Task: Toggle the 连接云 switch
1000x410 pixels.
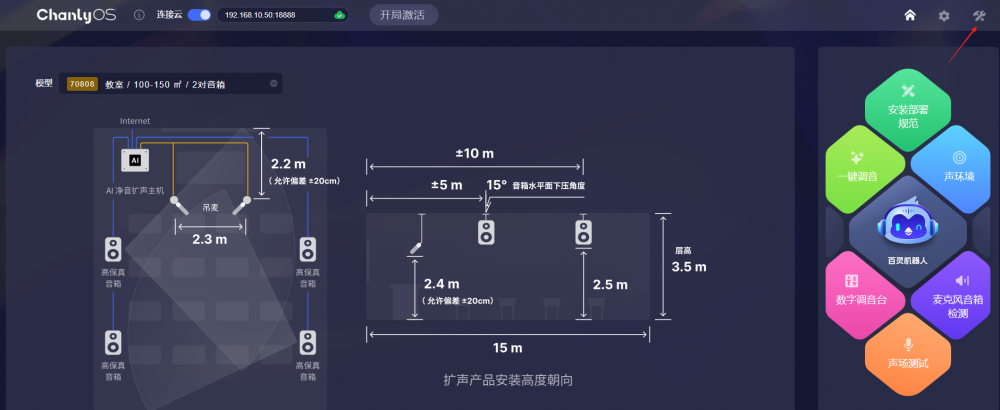Action: [199, 15]
